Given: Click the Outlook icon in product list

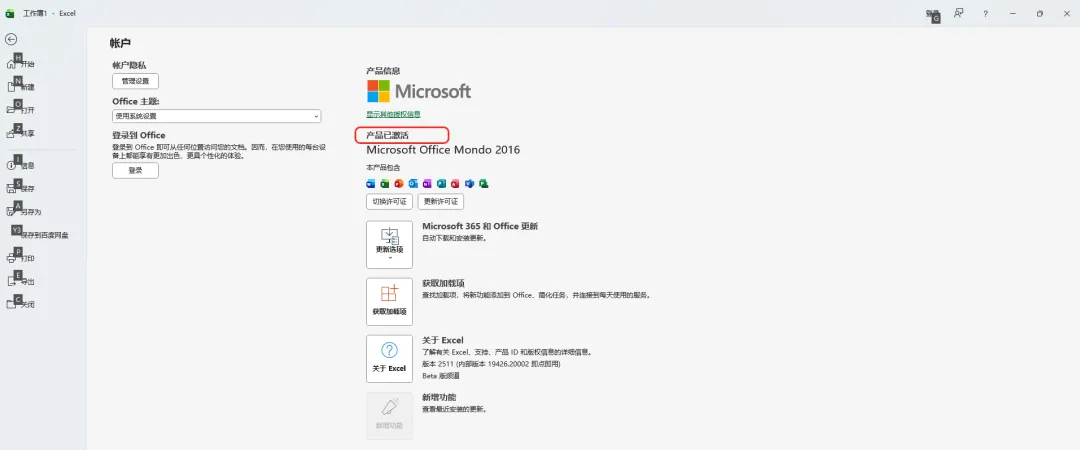Looking at the screenshot, I should 413,183.
